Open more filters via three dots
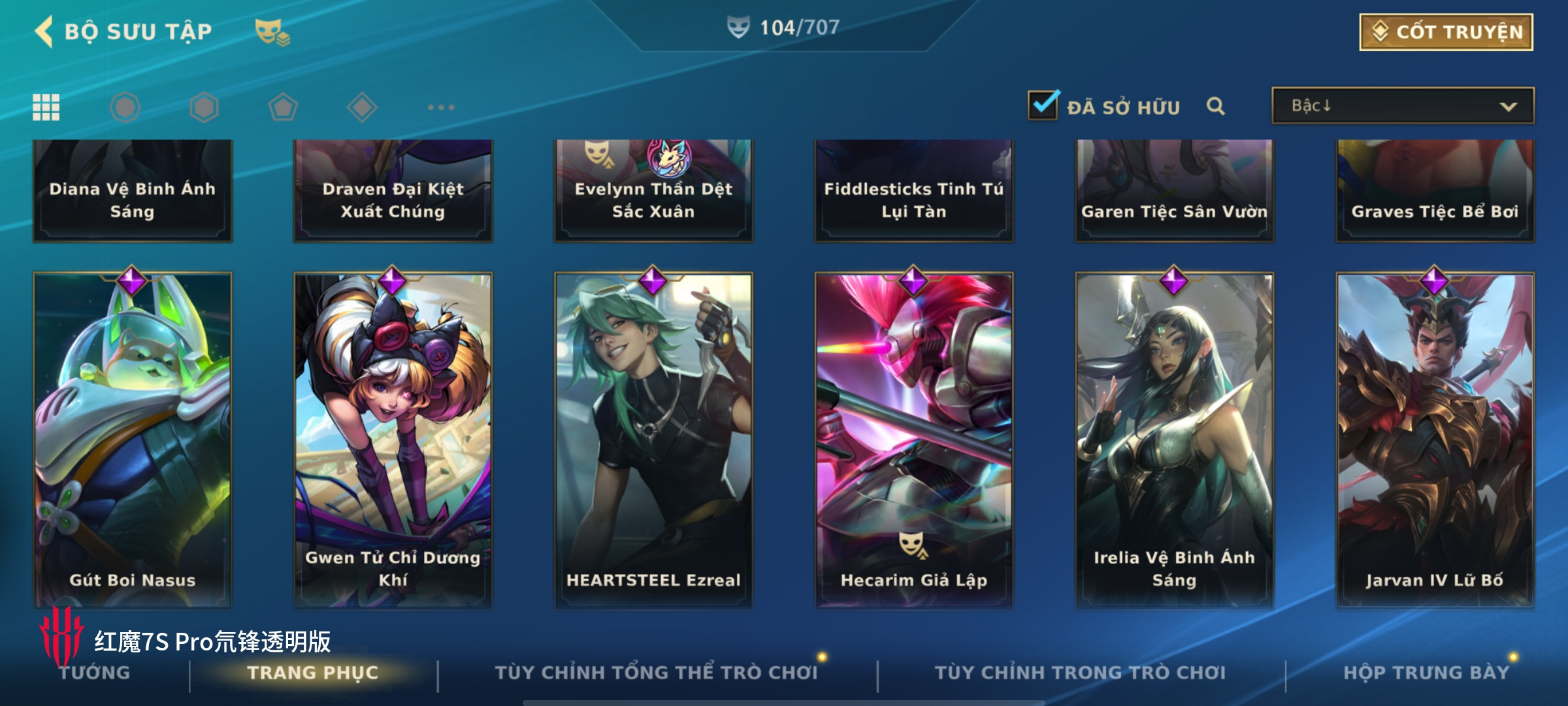 pos(441,107)
